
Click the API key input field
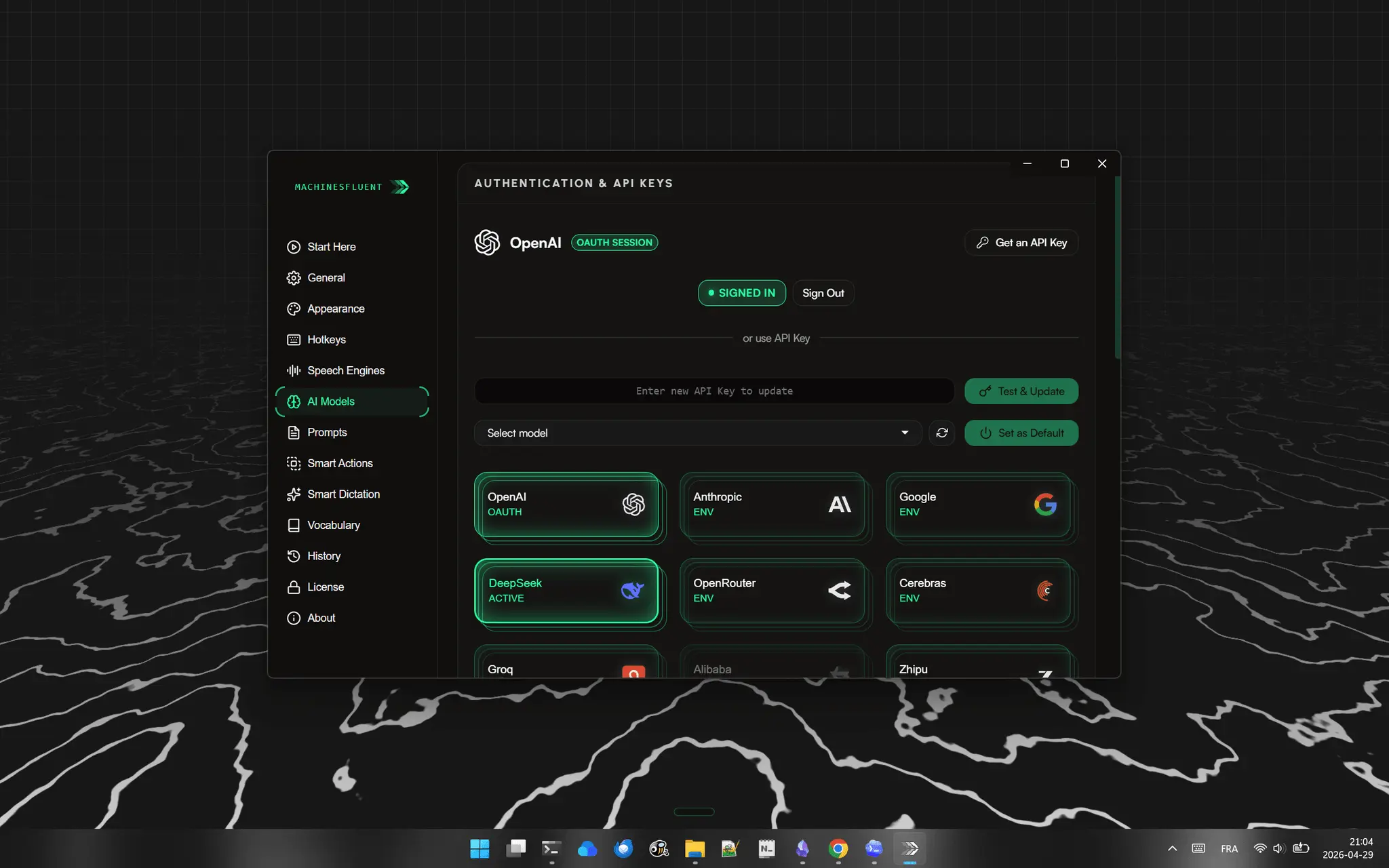(x=714, y=391)
